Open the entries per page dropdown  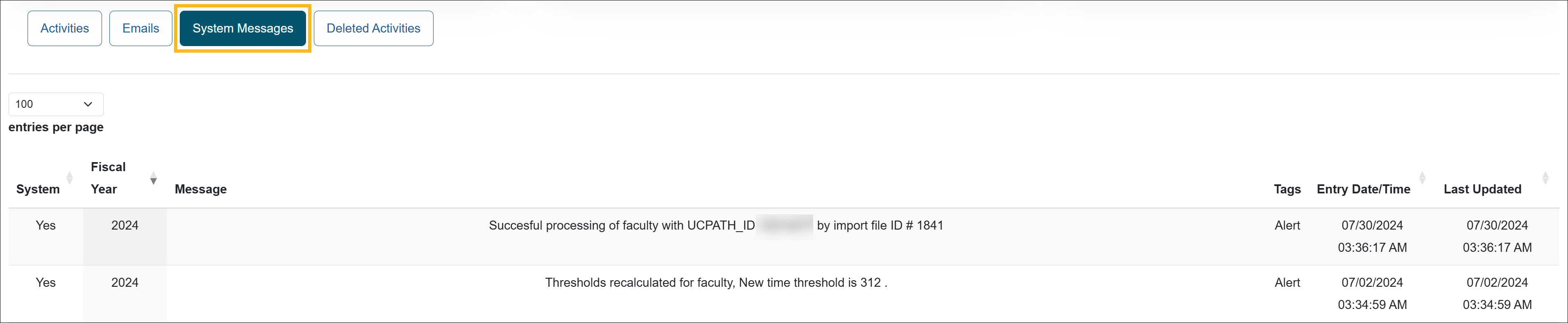coord(56,104)
